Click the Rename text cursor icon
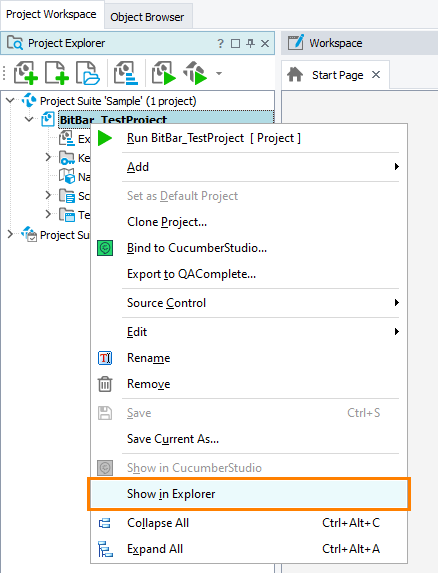Screen dimensions: 438x573 point(105,358)
